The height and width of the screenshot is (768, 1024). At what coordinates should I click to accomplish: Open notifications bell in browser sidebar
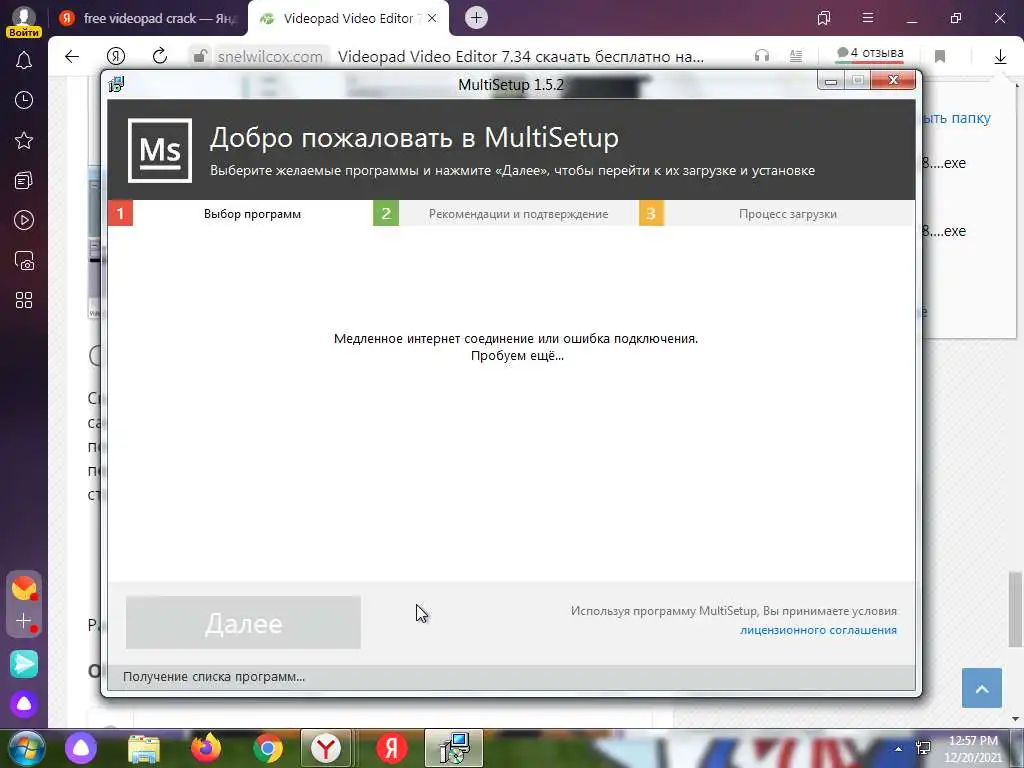24,60
